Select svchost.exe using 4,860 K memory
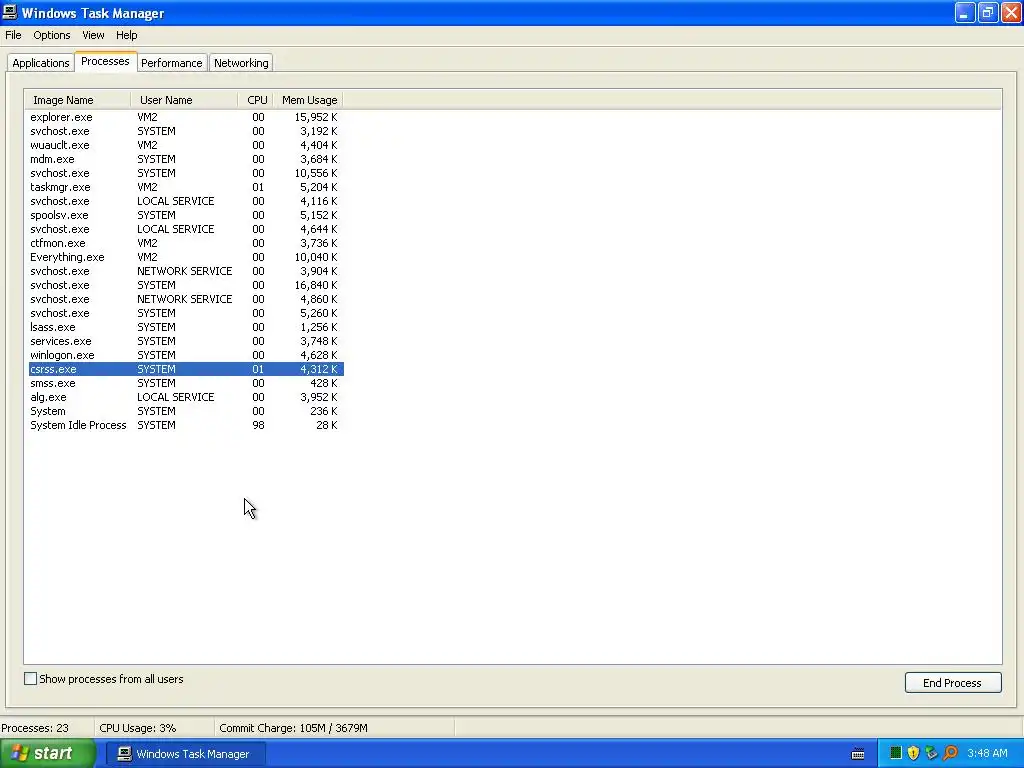1024x768 pixels. 185,299
